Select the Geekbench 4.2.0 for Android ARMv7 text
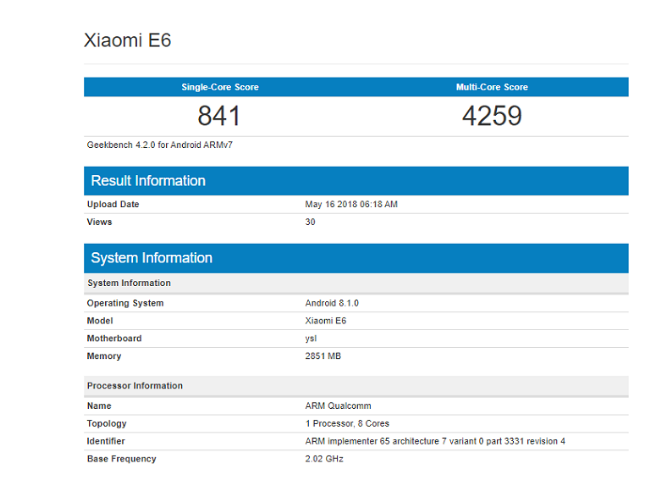 160,145
